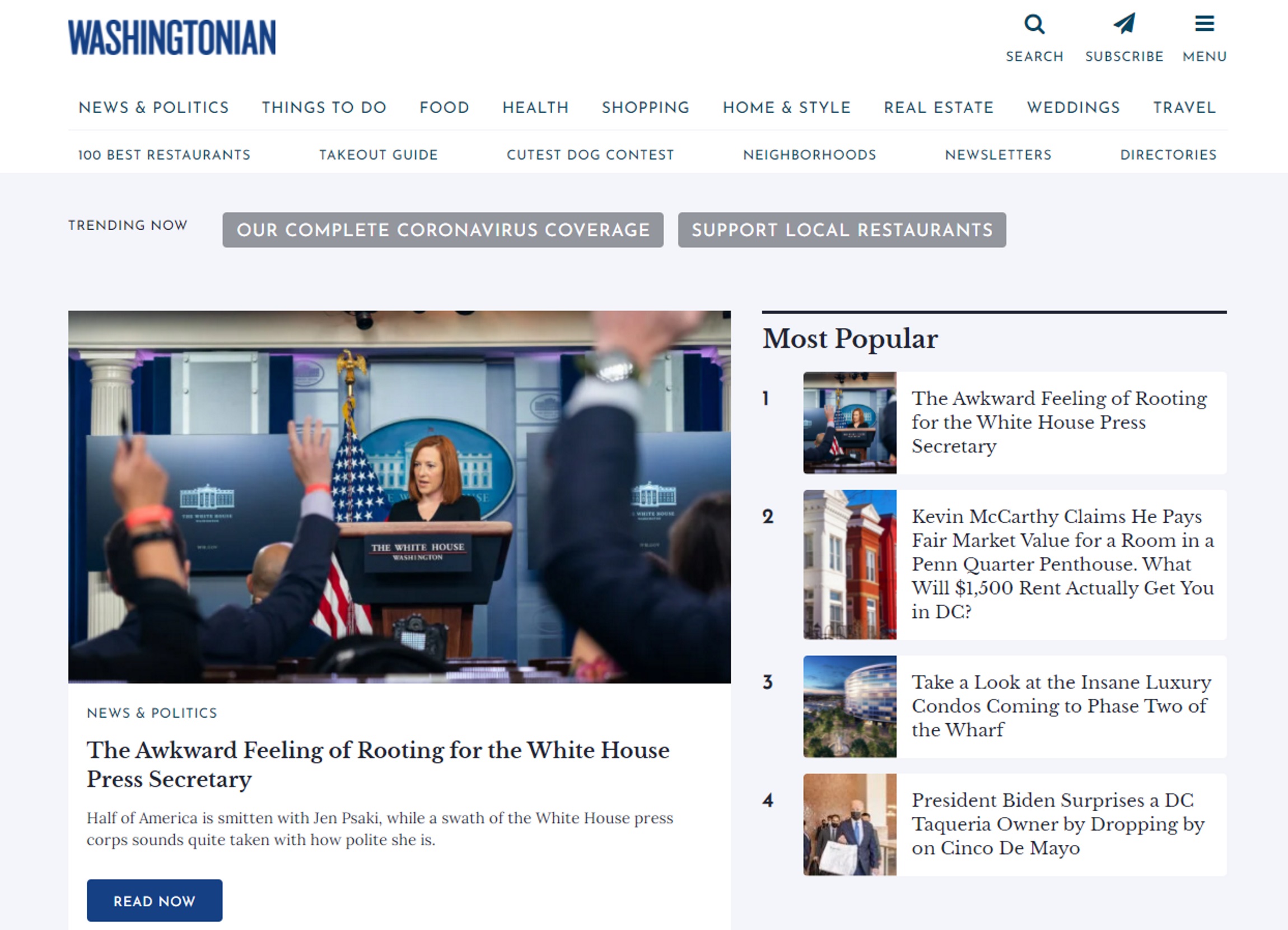1288x930 pixels.
Task: Open the row houses thumbnail in Most Popular
Action: [850, 565]
